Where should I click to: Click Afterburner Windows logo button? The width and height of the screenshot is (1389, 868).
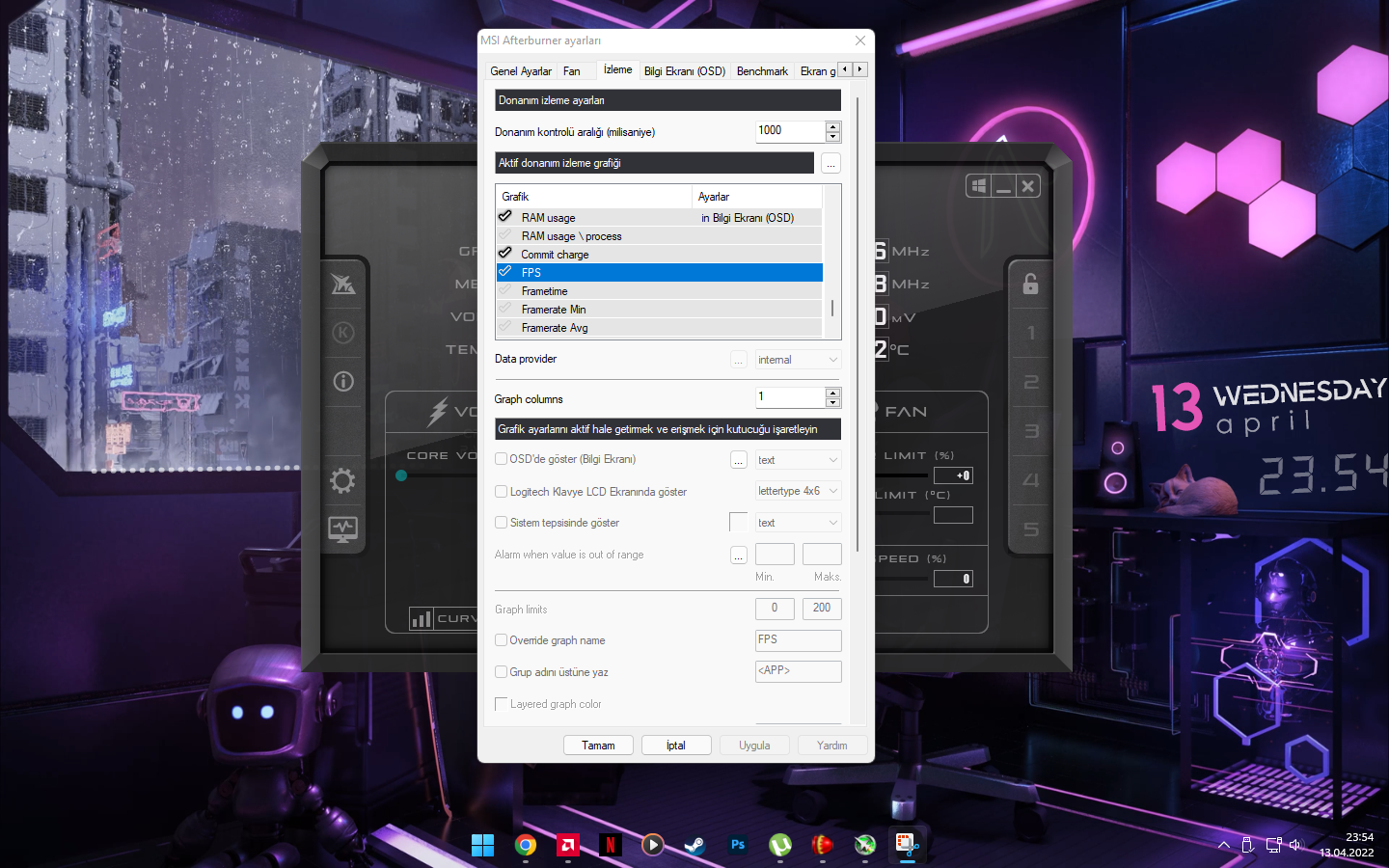pyautogui.click(x=979, y=186)
